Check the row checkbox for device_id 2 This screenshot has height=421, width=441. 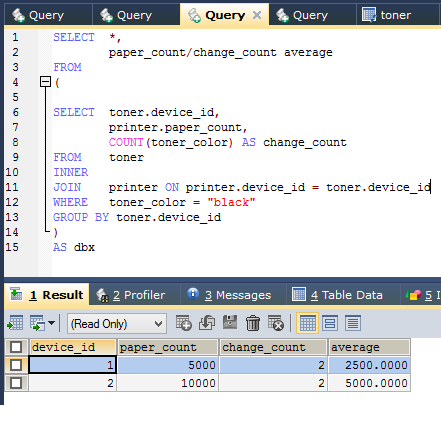coord(16,383)
